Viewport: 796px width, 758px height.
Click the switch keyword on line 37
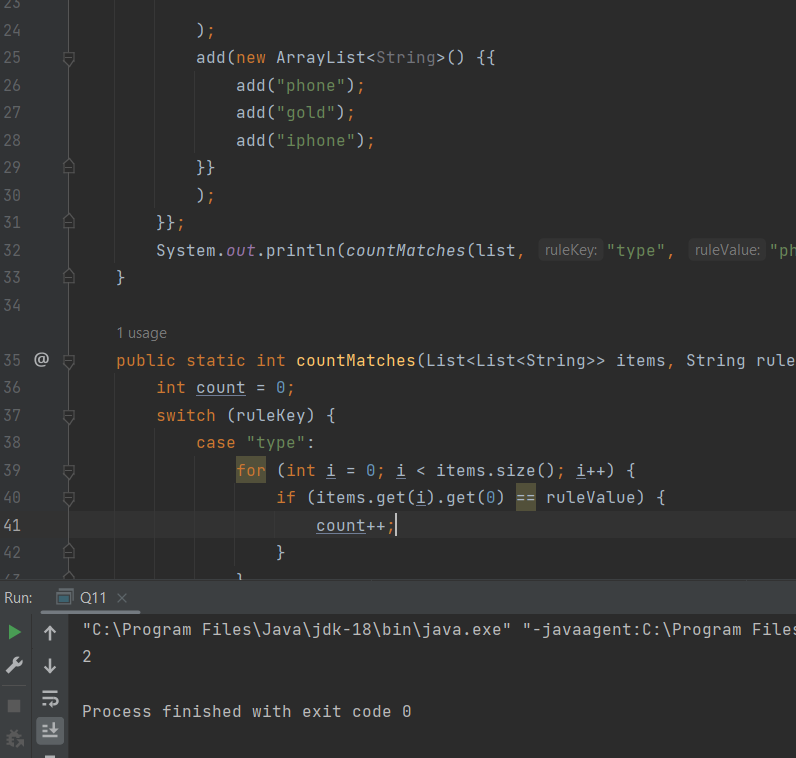(186, 415)
